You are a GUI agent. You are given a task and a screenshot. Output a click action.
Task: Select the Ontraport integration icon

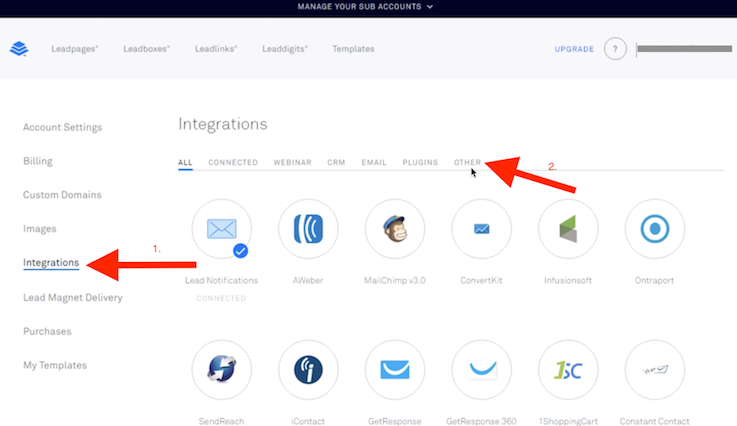pyautogui.click(x=655, y=229)
